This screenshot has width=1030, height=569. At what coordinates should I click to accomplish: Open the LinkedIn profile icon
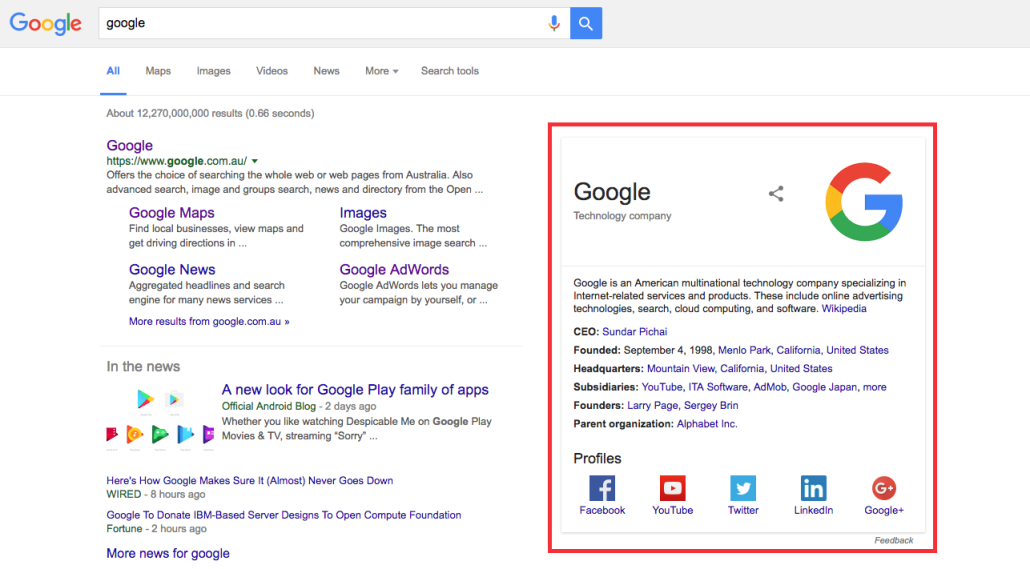point(813,488)
